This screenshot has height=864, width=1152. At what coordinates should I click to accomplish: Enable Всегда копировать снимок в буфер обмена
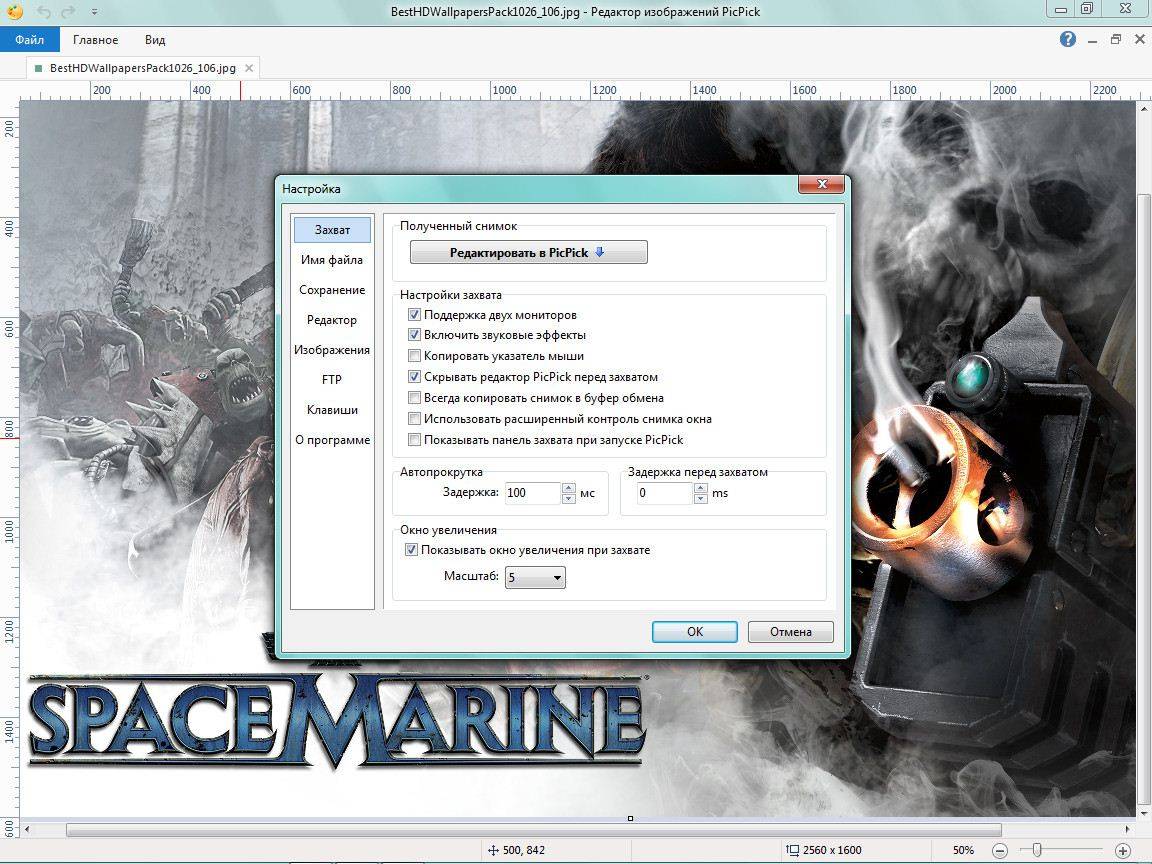[414, 398]
